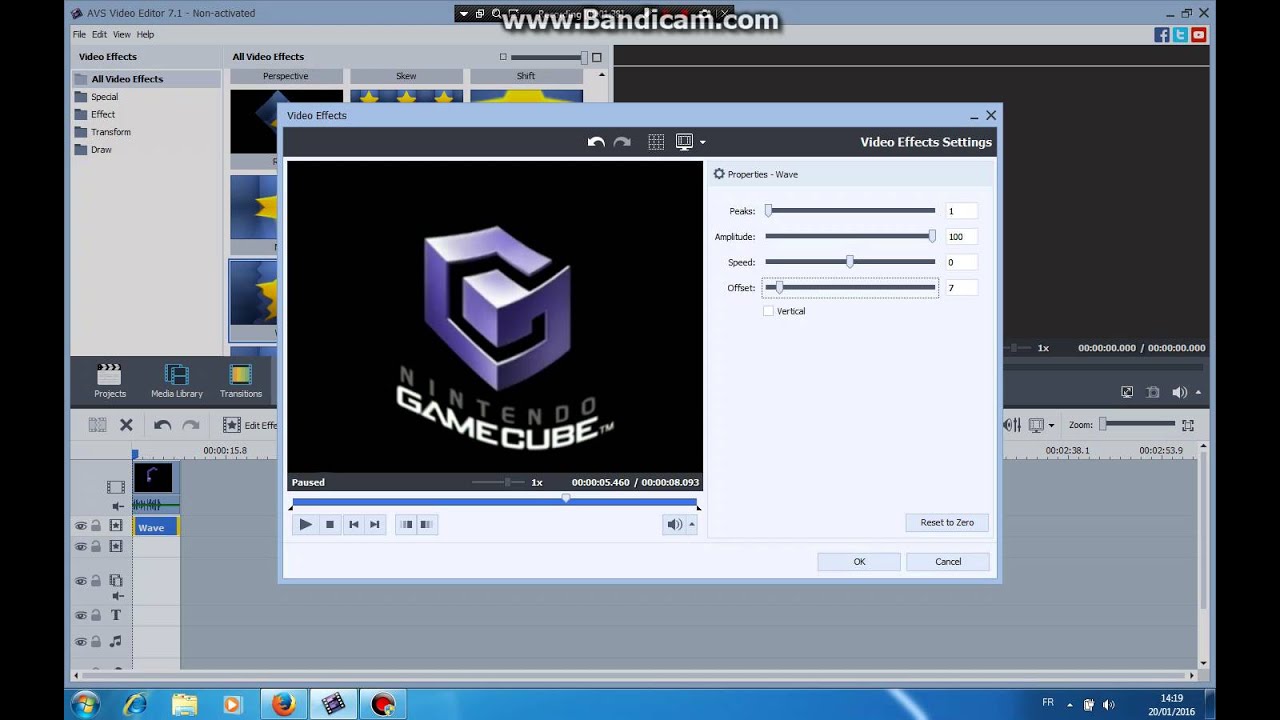This screenshot has height=720, width=1280.
Task: Toggle visibility of the video overlay track
Action: [x=81, y=581]
